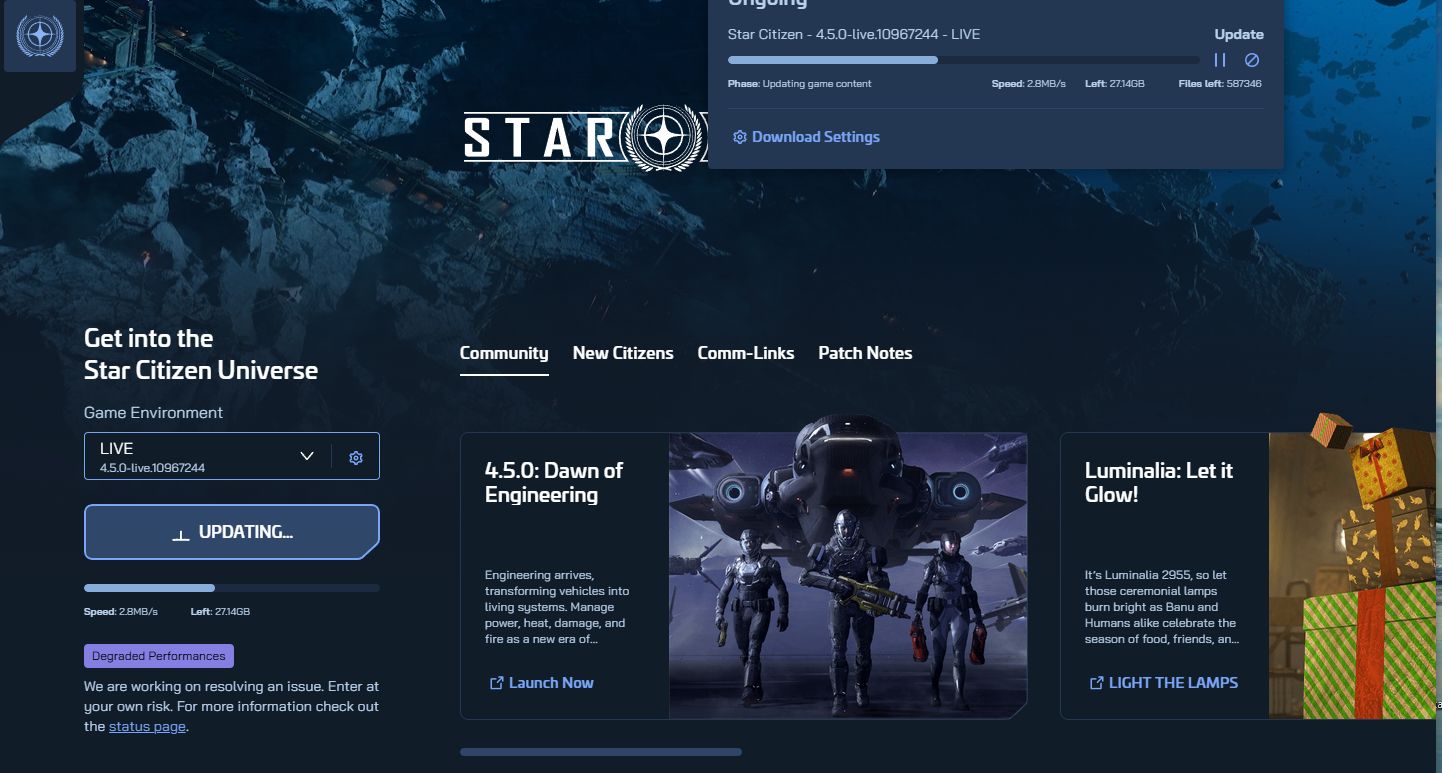The image size is (1442, 773).
Task: Click the "Engineering arrives" card description
Action: click(x=557, y=607)
